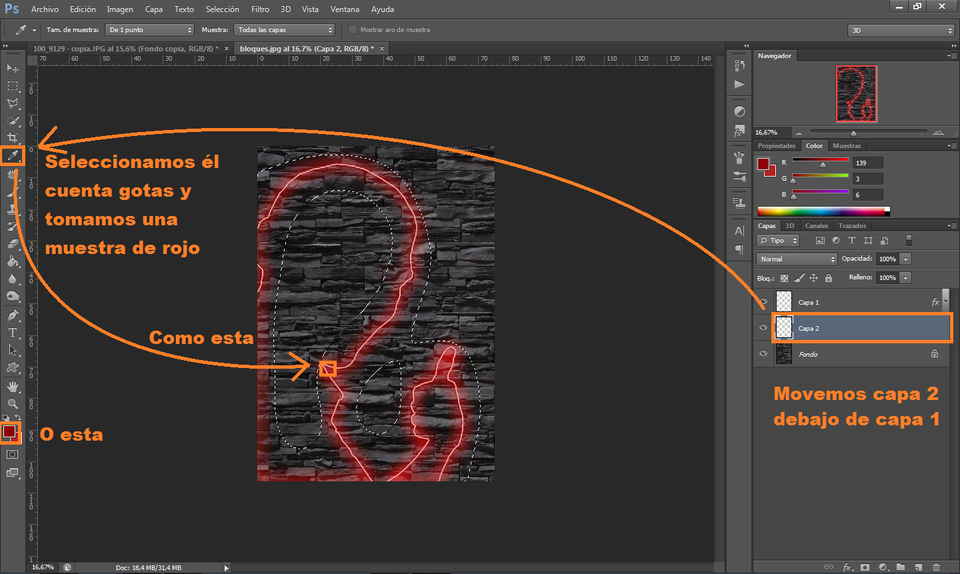Open the Muestra Todas las capas dropdown
The image size is (960, 574).
(284, 30)
